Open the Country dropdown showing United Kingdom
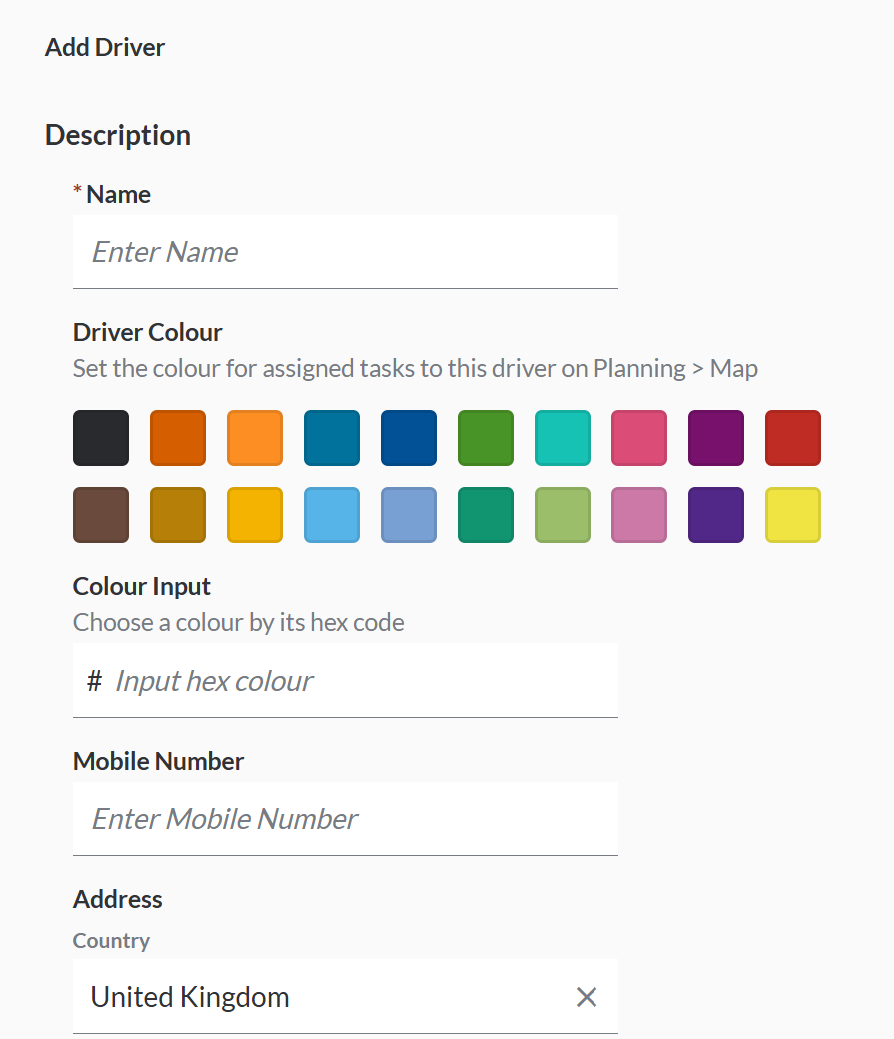The width and height of the screenshot is (894, 1039). pos(320,997)
